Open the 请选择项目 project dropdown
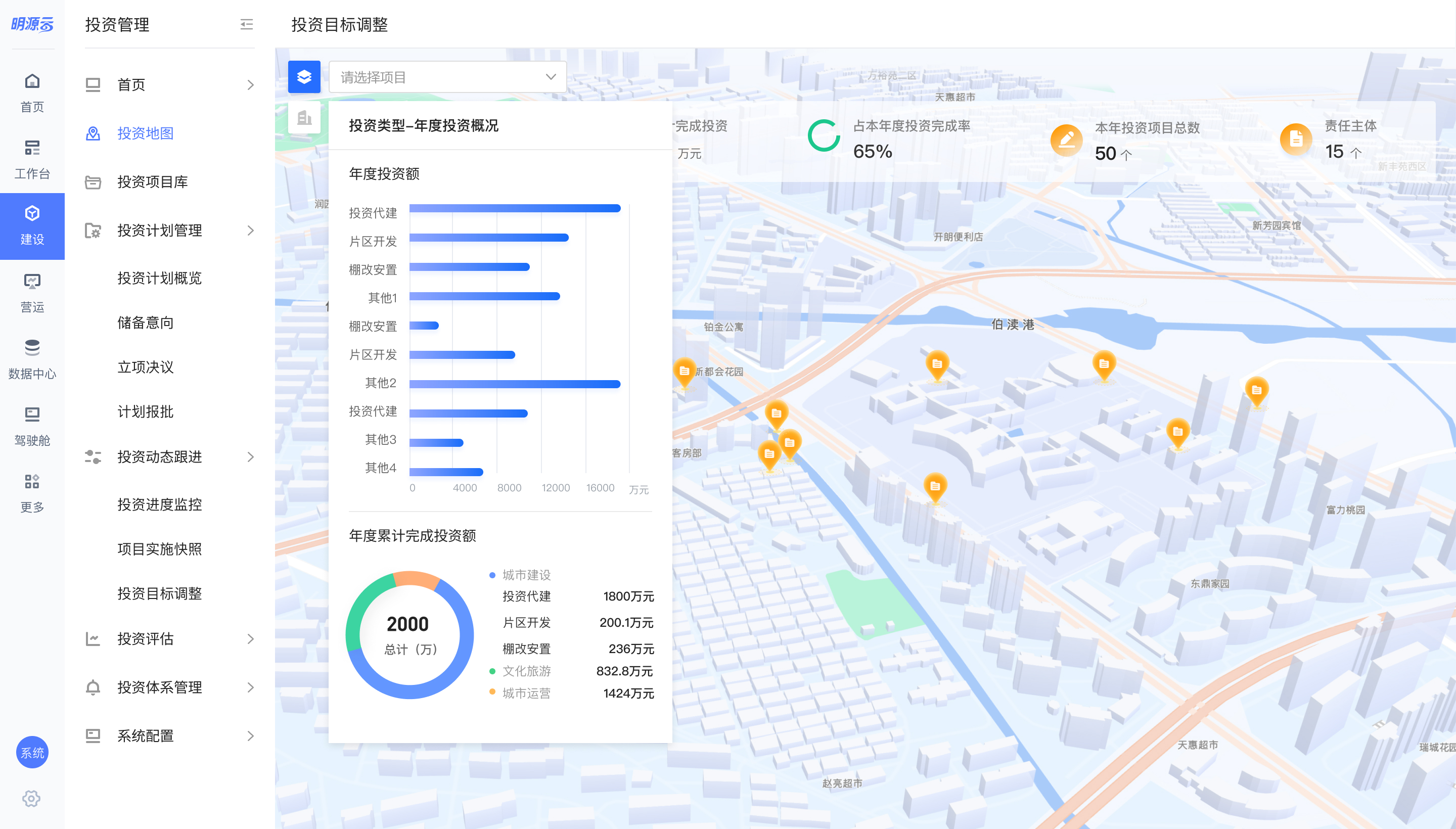The width and height of the screenshot is (1456, 829). 447,77
